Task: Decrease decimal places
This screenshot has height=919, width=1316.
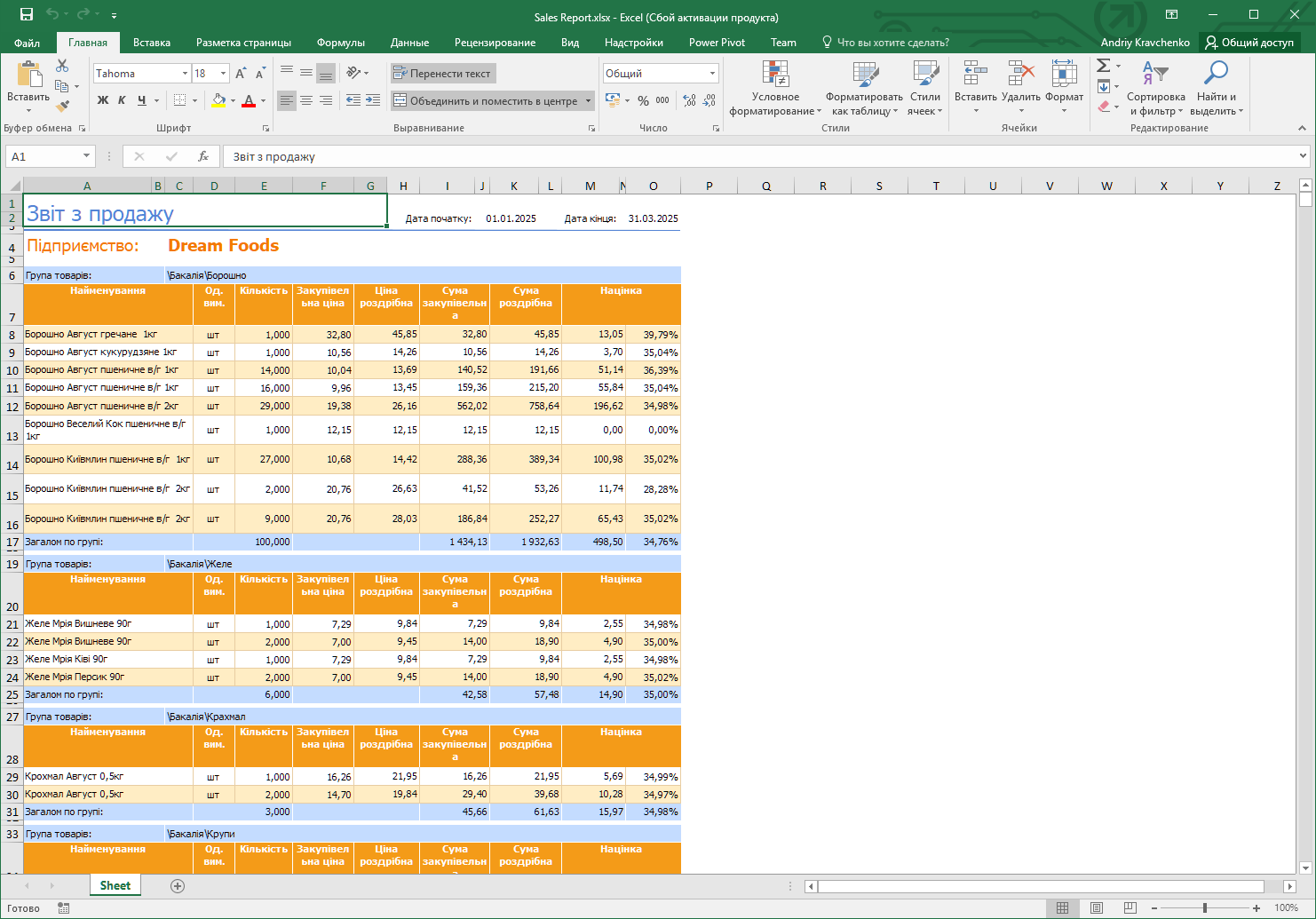Action: point(709,100)
